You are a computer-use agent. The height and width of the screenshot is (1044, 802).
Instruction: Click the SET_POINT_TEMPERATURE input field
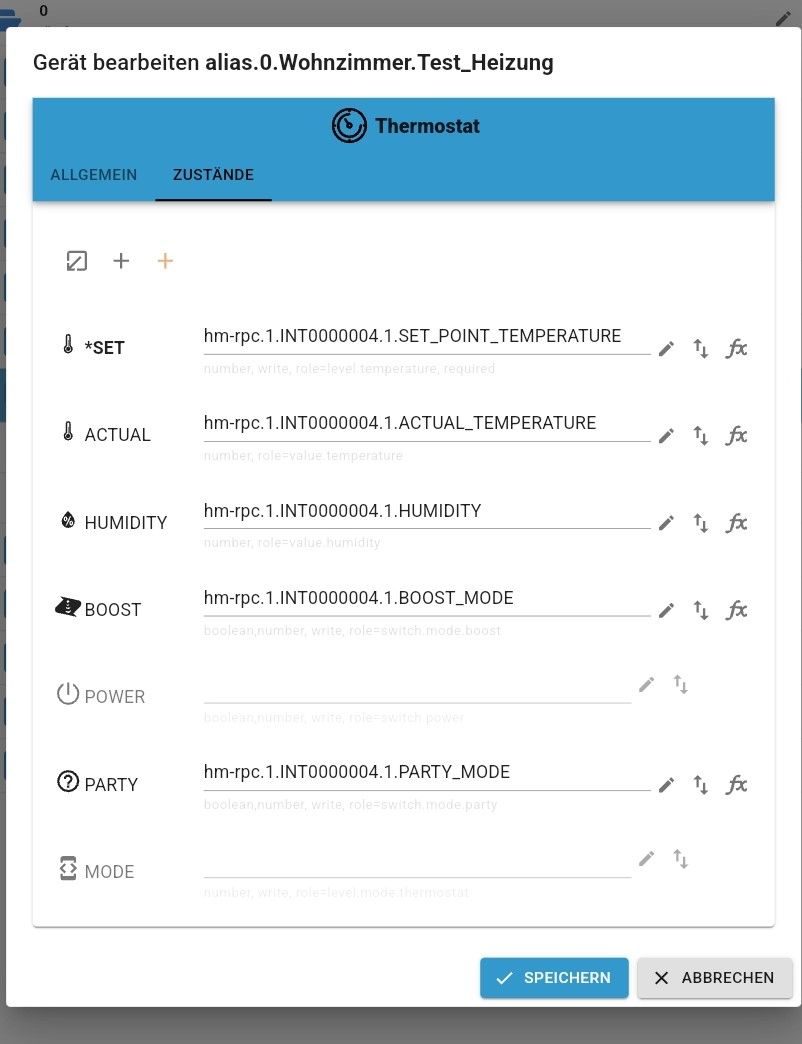[426, 337]
